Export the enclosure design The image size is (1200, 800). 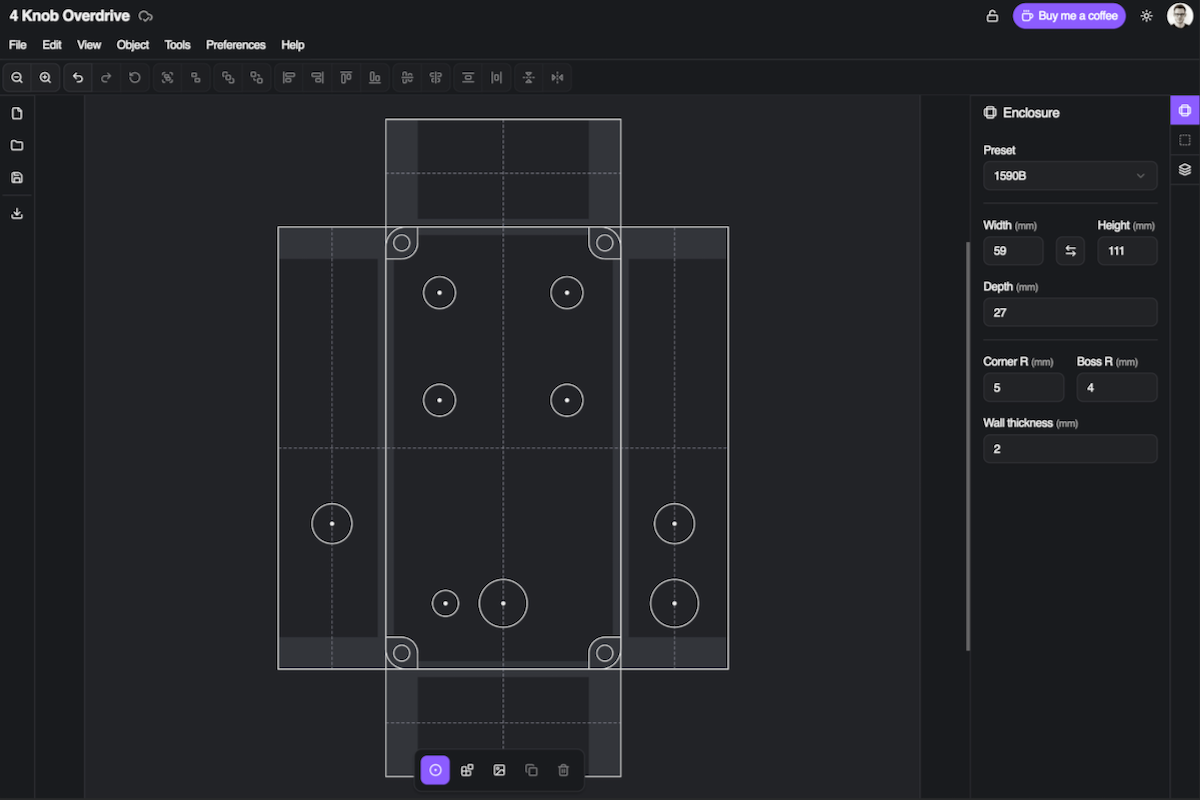(17, 213)
